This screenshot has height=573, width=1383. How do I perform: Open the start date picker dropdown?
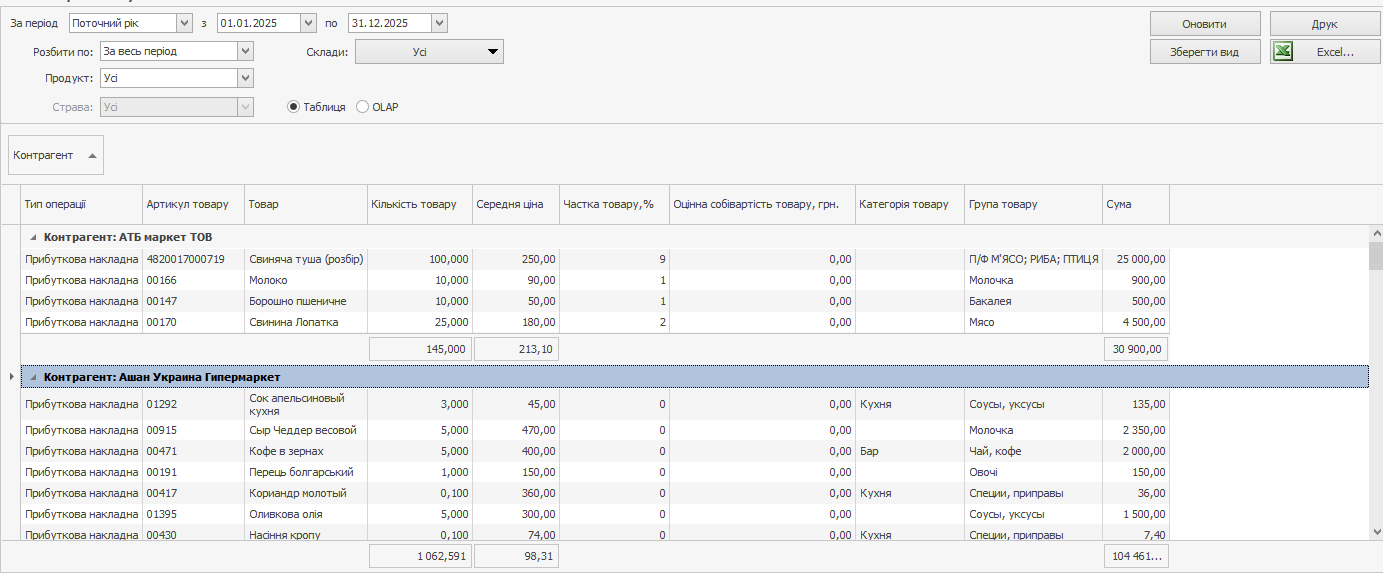click(x=309, y=23)
